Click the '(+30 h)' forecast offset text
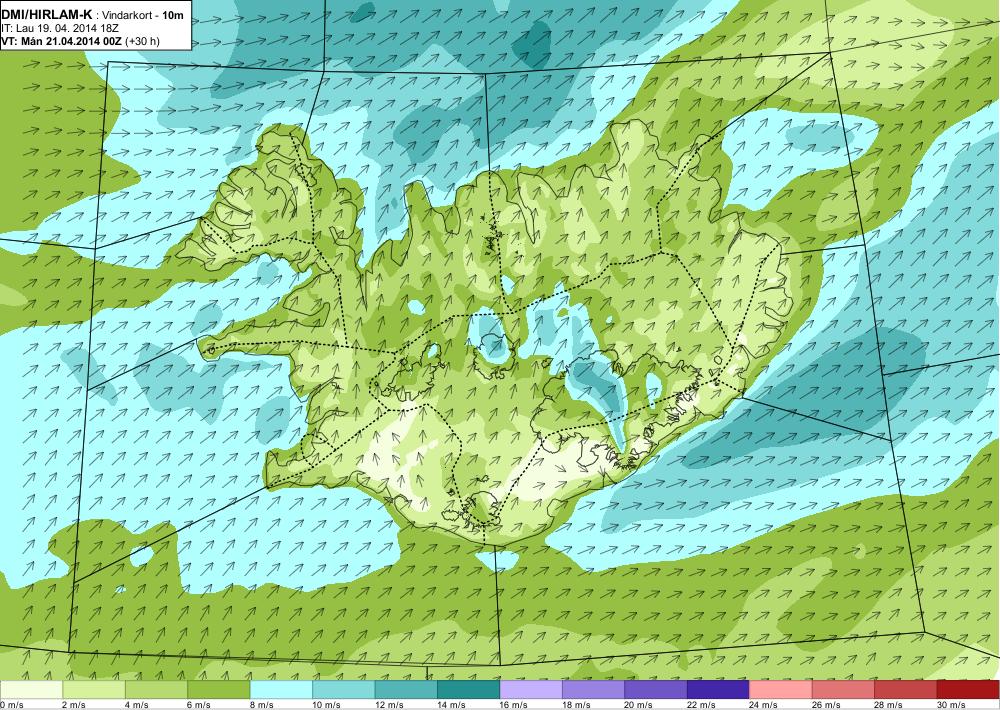Image resolution: width=1000 pixels, height=710 pixels. click(143, 41)
